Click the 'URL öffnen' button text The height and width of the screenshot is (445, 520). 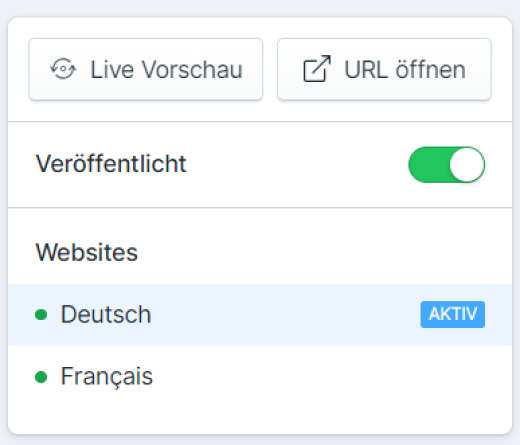click(x=405, y=69)
